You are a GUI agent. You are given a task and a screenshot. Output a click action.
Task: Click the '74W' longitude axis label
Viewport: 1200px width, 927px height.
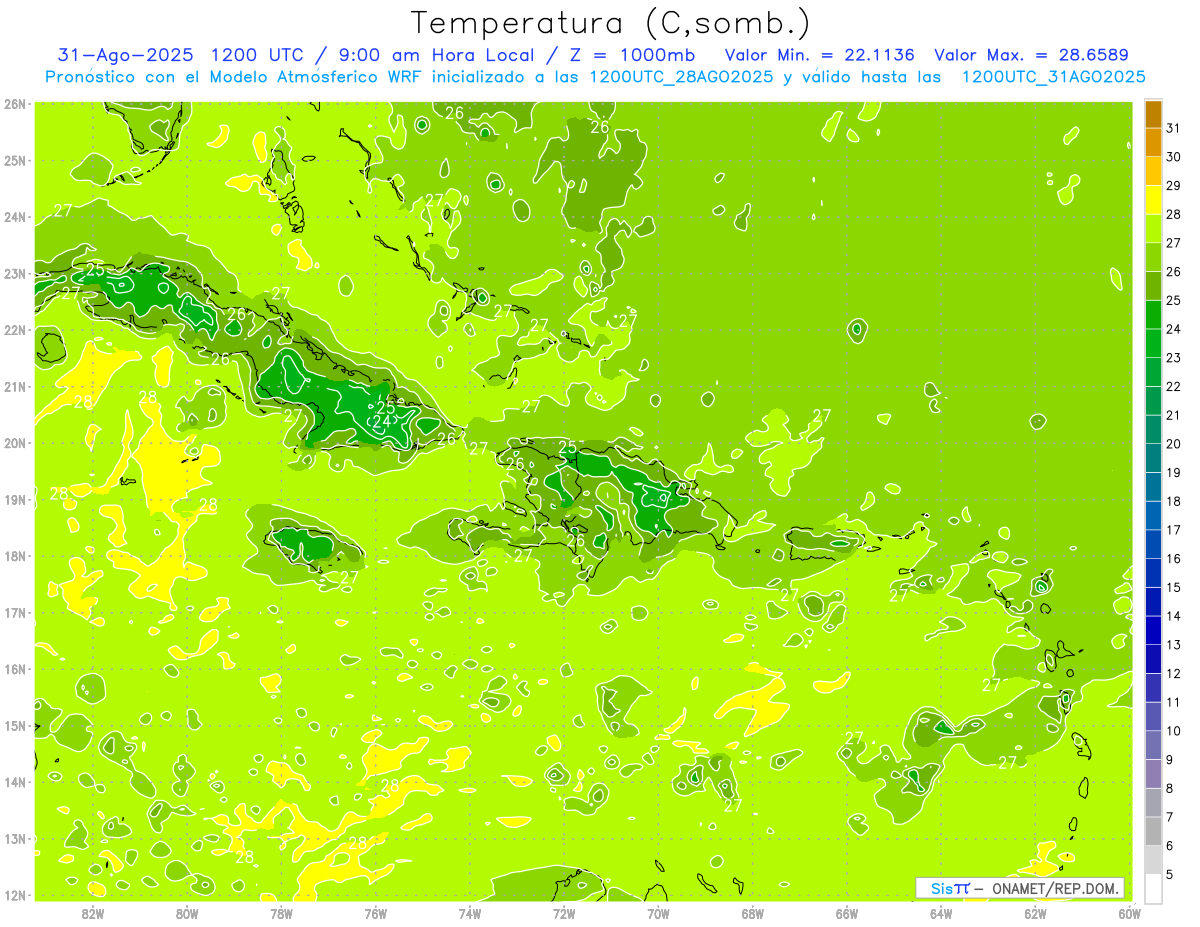pyautogui.click(x=470, y=914)
